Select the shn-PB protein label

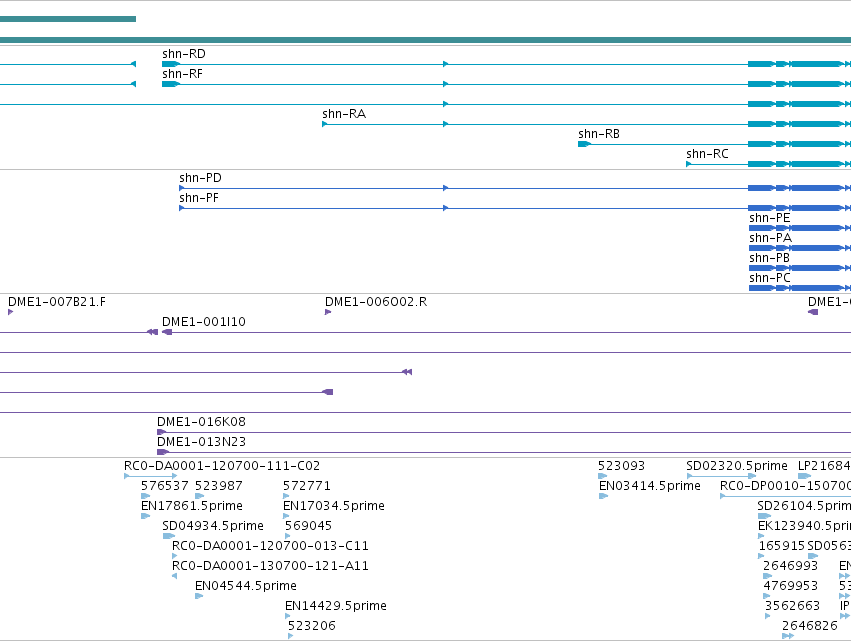[770, 258]
